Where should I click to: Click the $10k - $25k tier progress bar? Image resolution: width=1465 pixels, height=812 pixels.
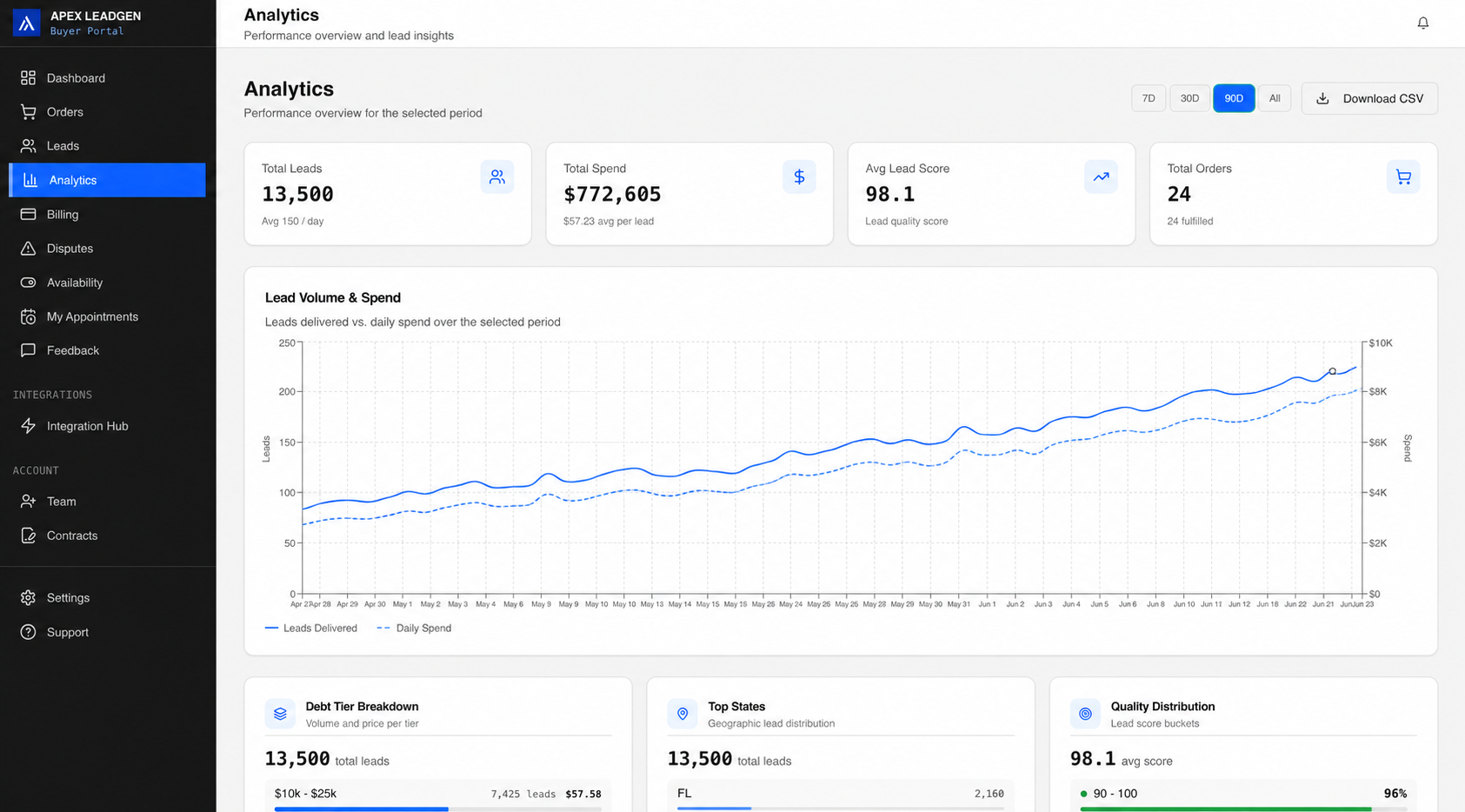coord(438,809)
